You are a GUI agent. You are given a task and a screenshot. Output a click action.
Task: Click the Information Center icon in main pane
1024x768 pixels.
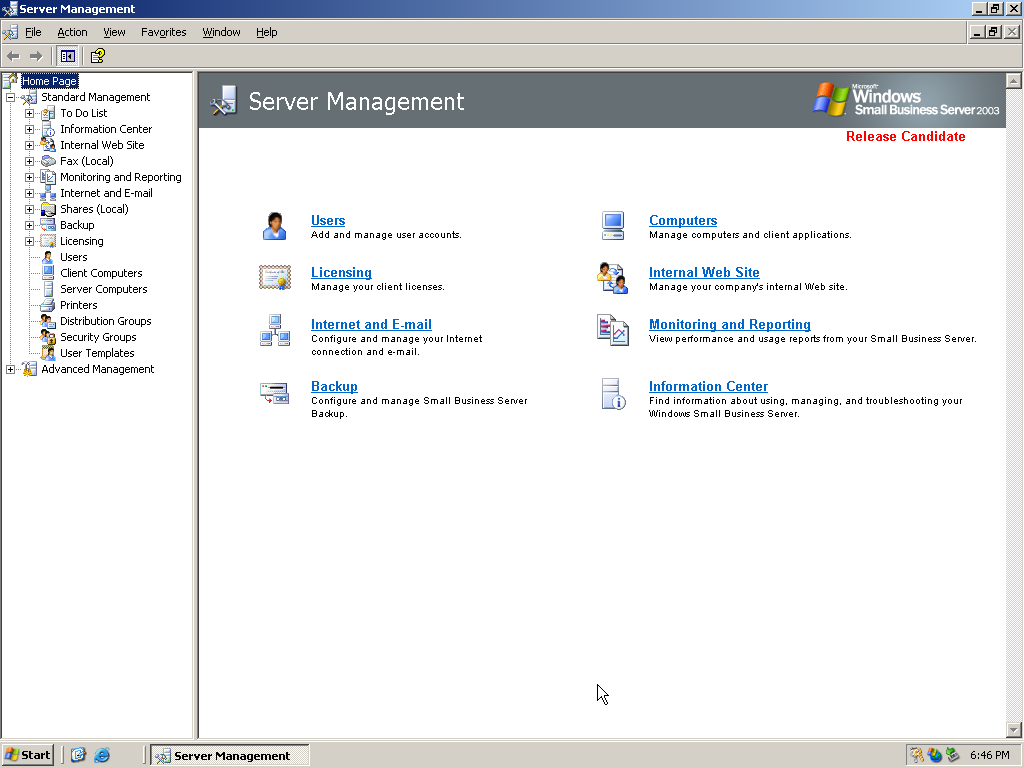click(x=612, y=392)
